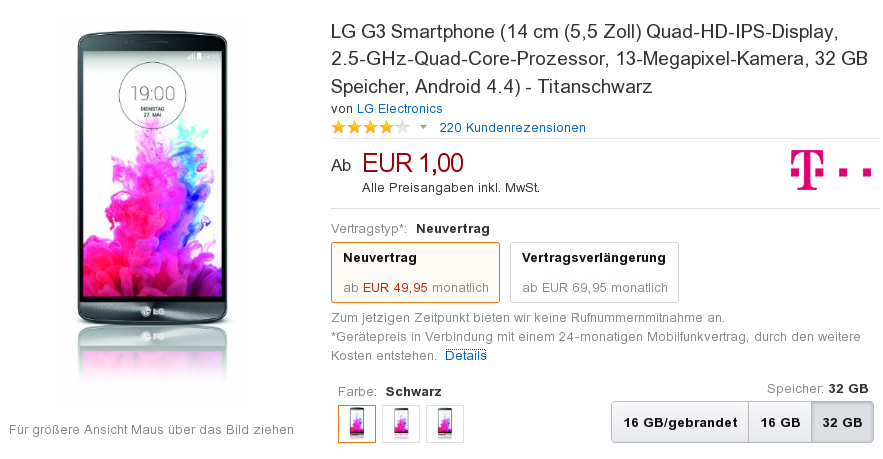Open 220 Kundenrezensionen reviews link

coord(512,128)
